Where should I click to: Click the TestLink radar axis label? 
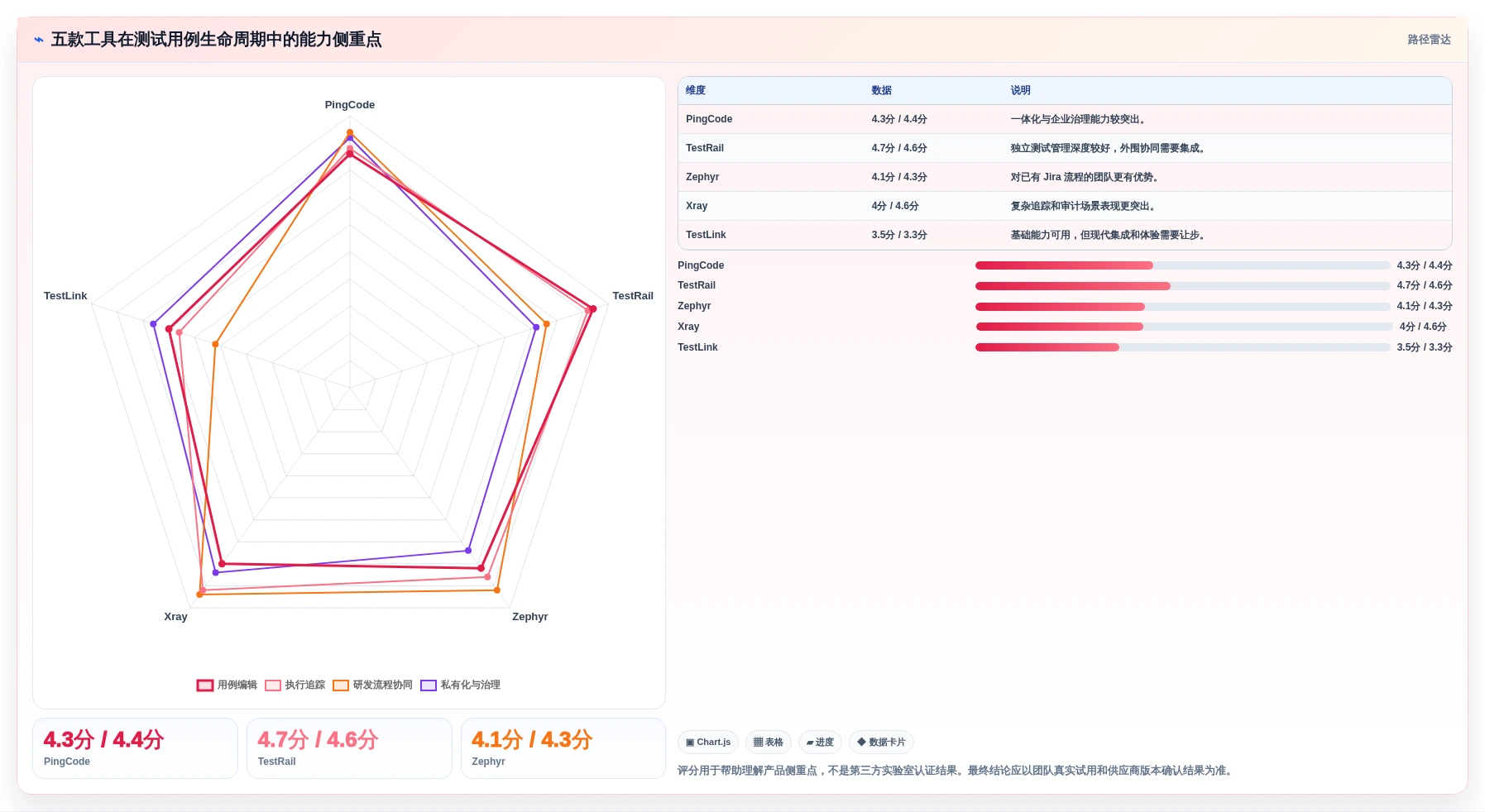click(x=65, y=296)
